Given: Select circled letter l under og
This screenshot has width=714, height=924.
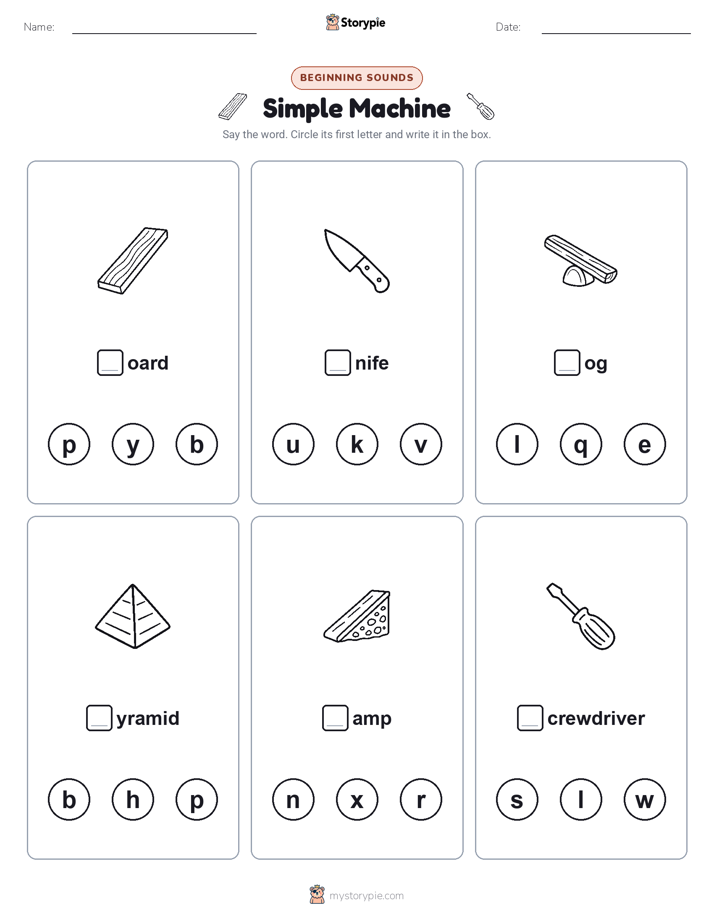Looking at the screenshot, I should click(517, 444).
